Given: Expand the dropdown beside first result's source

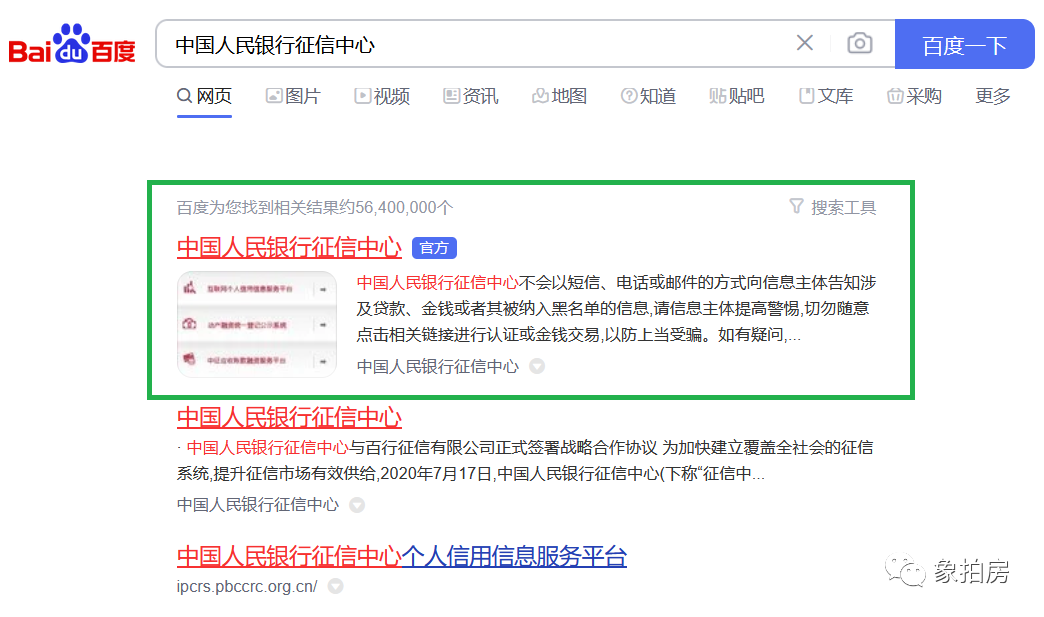Looking at the screenshot, I should tap(537, 367).
